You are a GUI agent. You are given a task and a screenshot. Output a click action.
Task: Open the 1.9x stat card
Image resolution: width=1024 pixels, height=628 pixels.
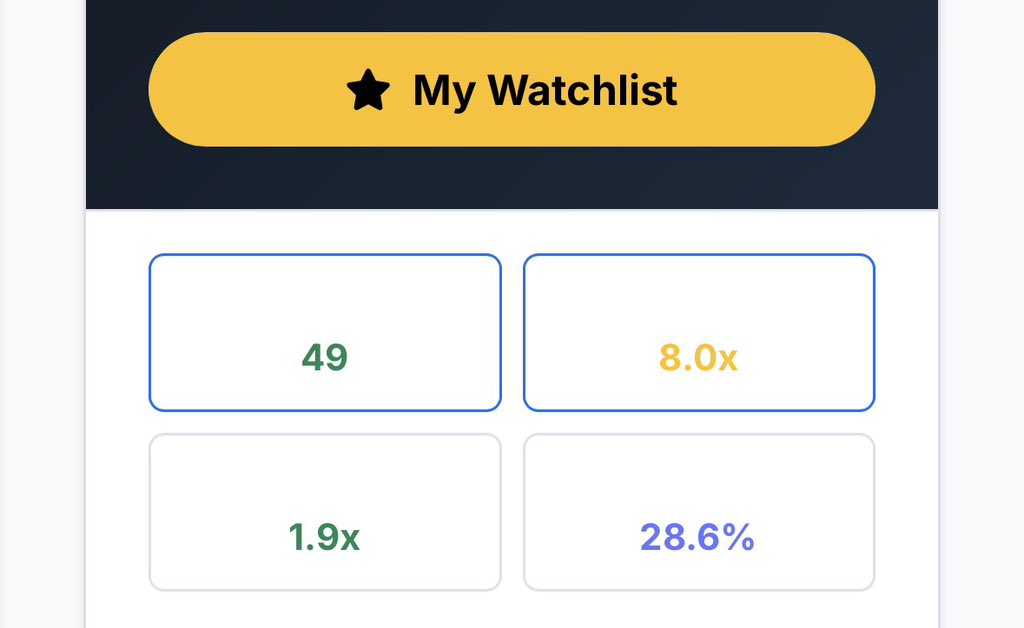pos(325,512)
